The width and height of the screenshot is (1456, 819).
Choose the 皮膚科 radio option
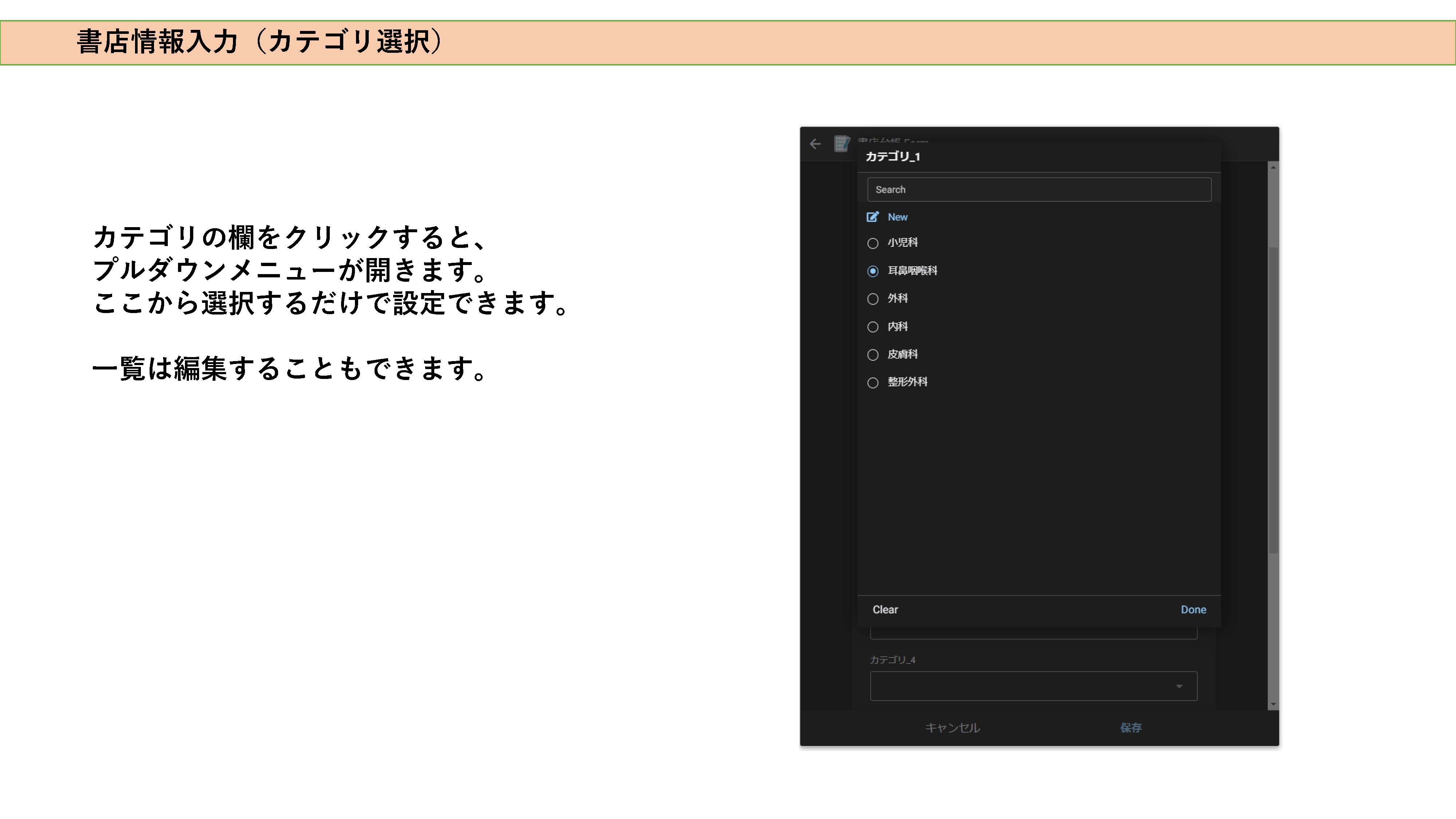[x=873, y=355]
